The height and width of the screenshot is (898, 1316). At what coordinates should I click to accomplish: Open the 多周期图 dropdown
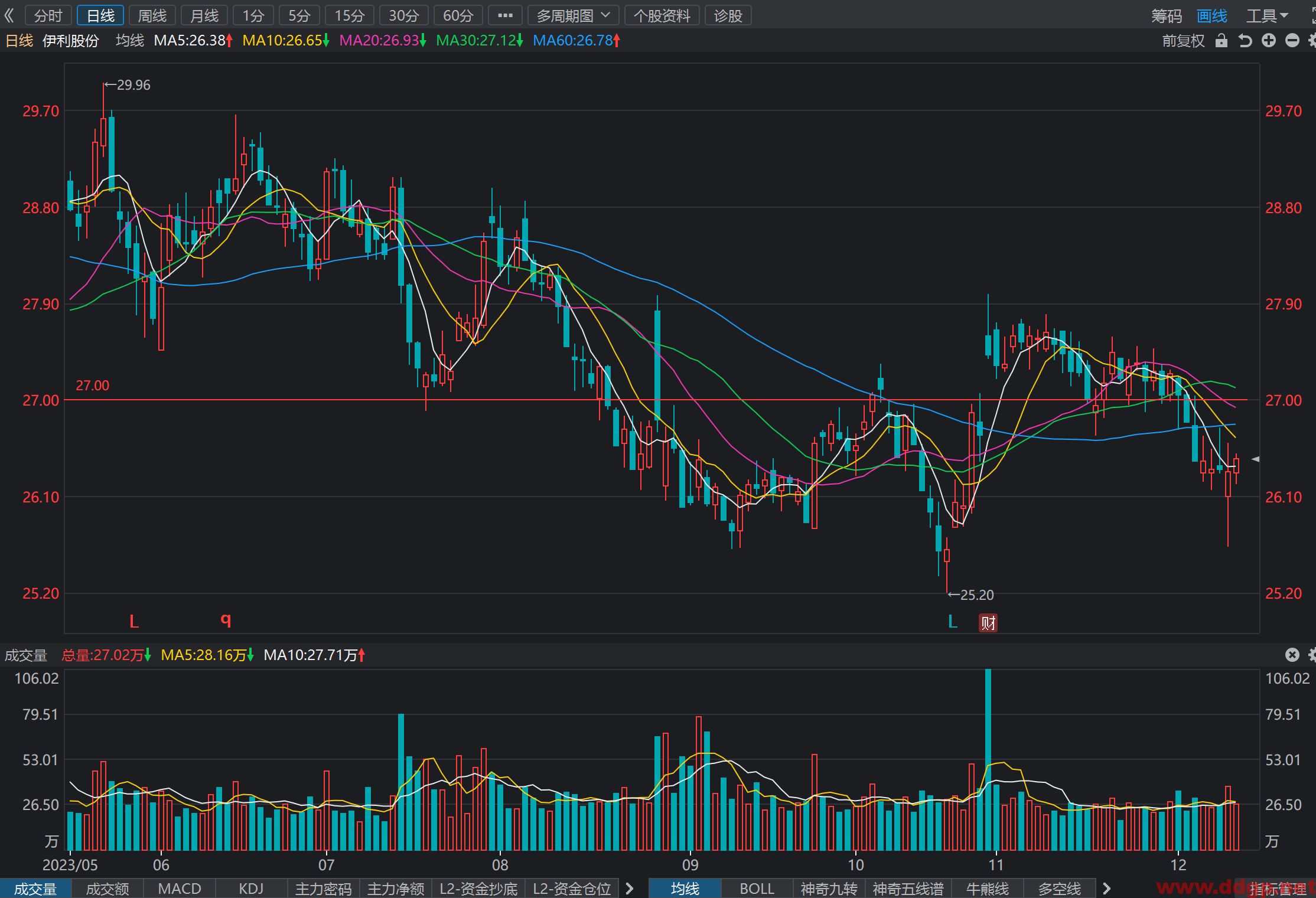[x=573, y=15]
